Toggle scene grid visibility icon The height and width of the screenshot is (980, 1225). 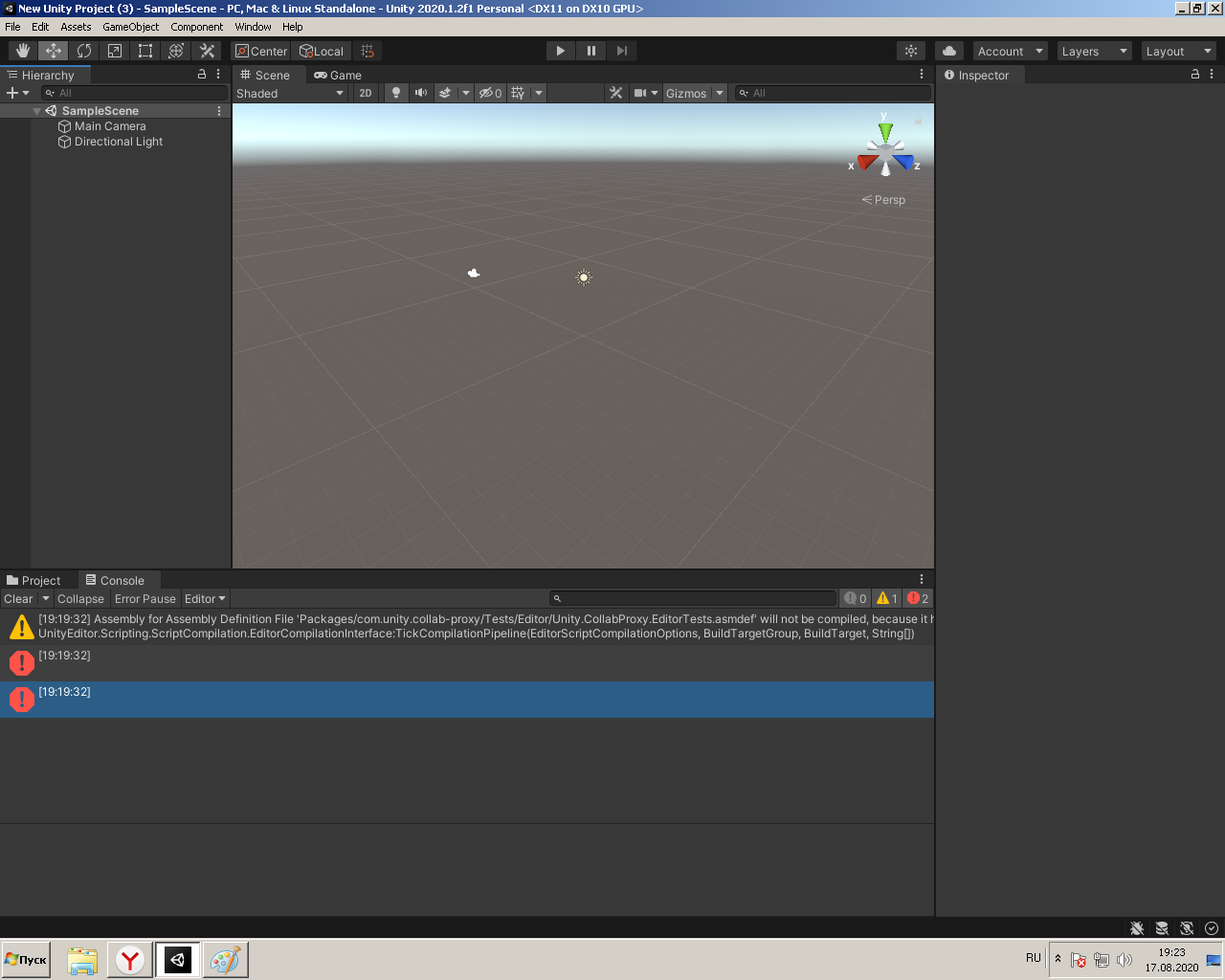(518, 93)
